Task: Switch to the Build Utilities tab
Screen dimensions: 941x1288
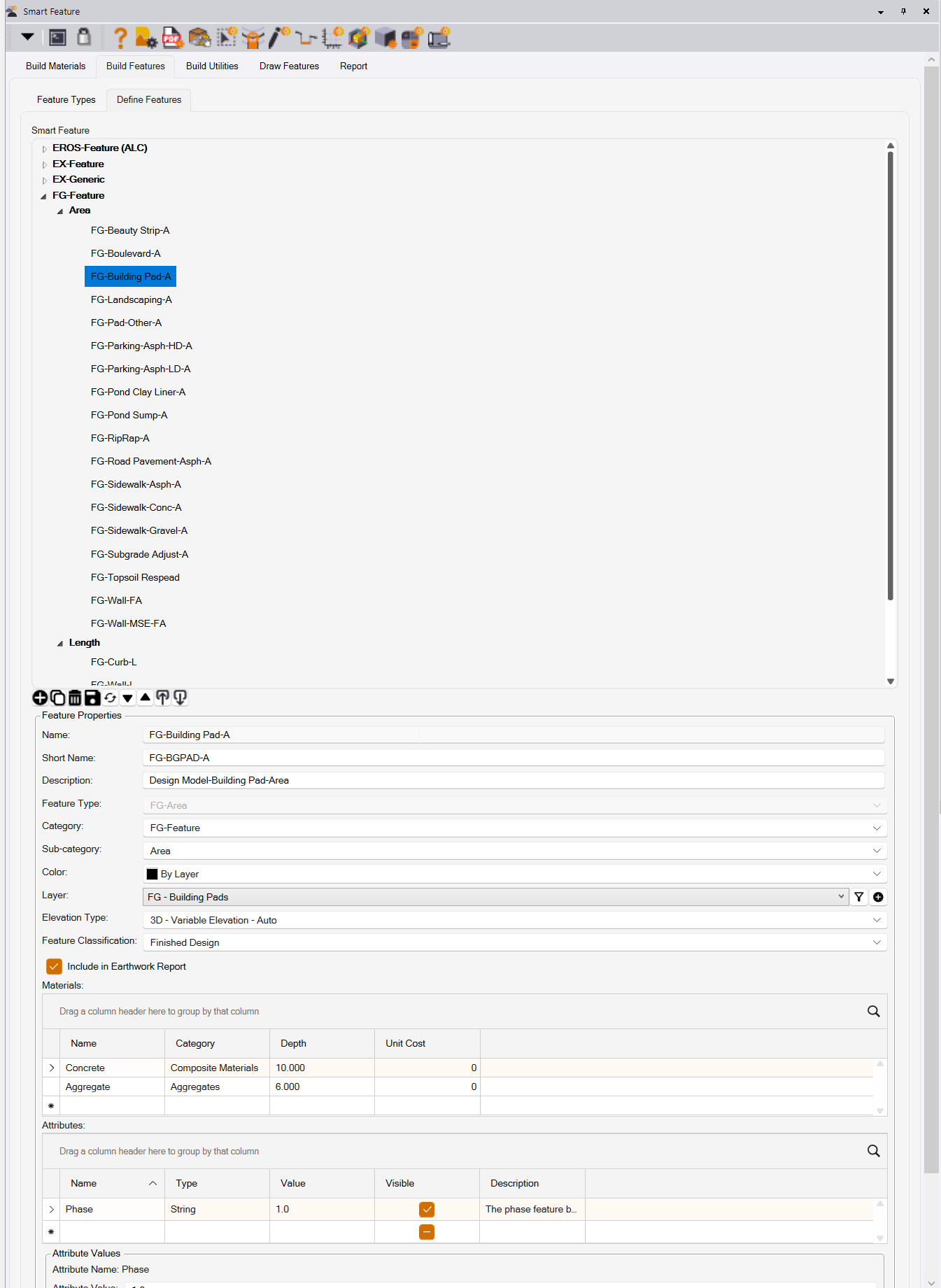Action: (x=212, y=66)
